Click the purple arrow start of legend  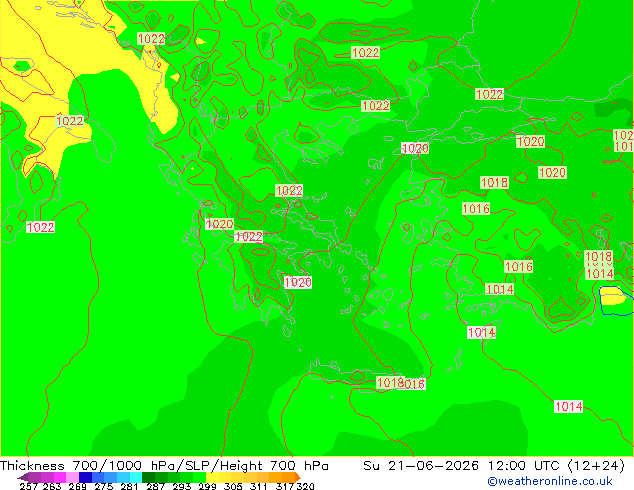[23, 477]
